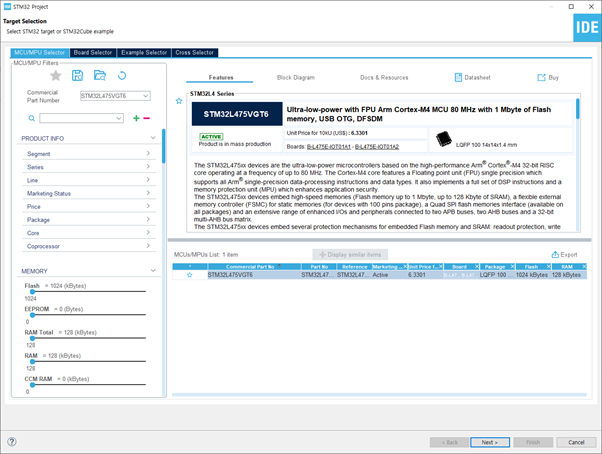Click the search text input field

coord(81,118)
